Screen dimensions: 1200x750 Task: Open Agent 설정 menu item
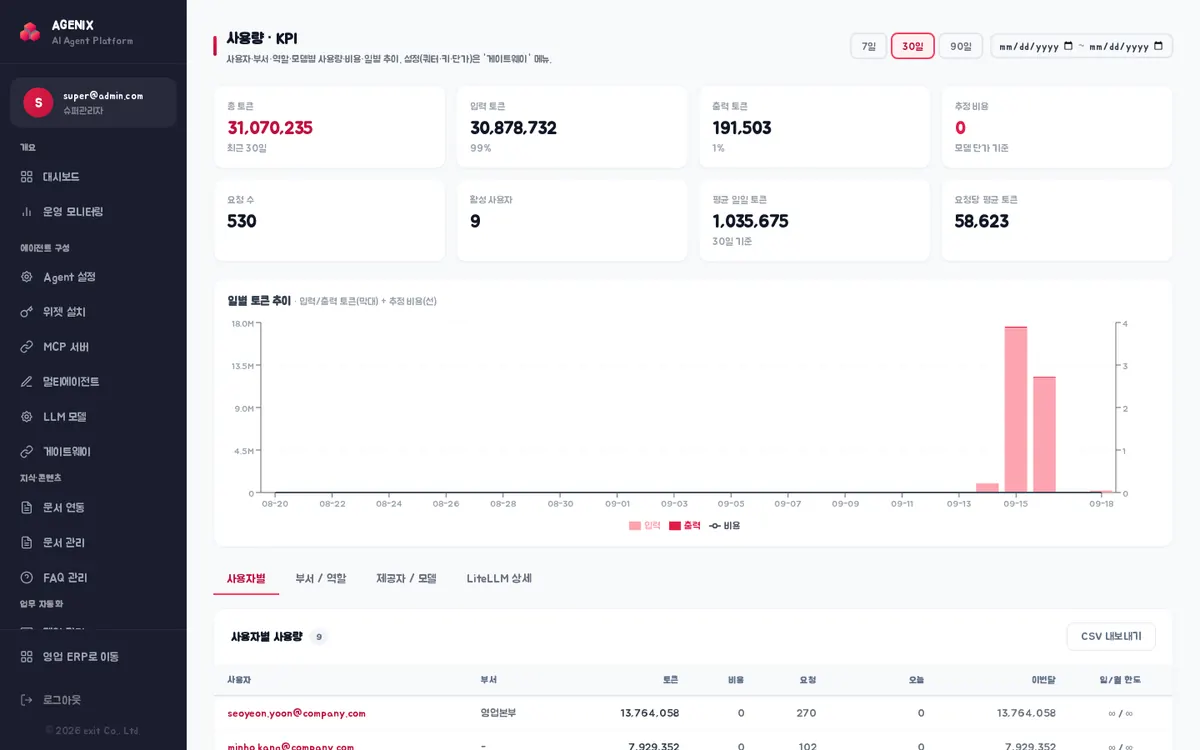point(93,277)
